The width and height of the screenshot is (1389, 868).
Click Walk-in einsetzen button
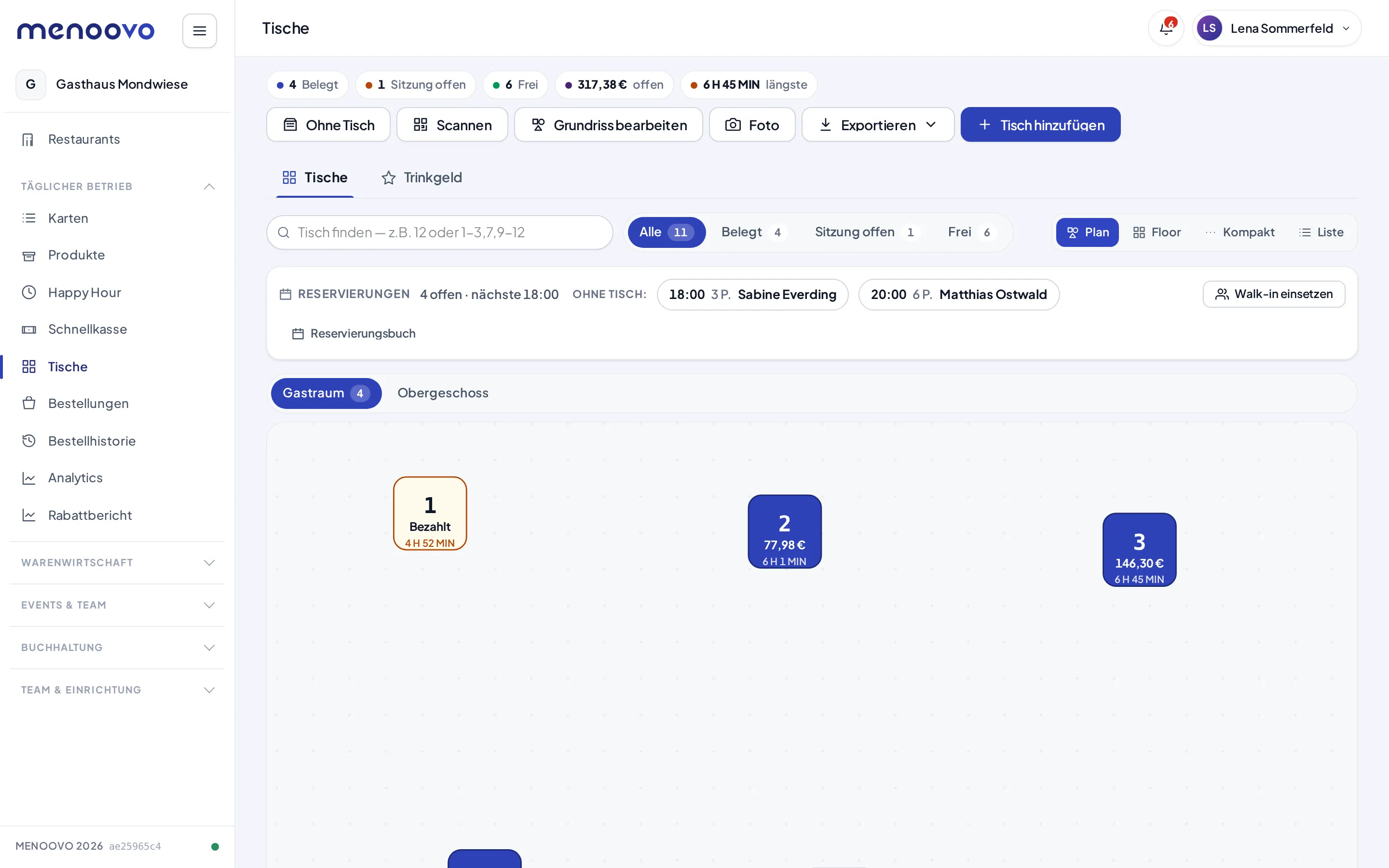[x=1274, y=294]
